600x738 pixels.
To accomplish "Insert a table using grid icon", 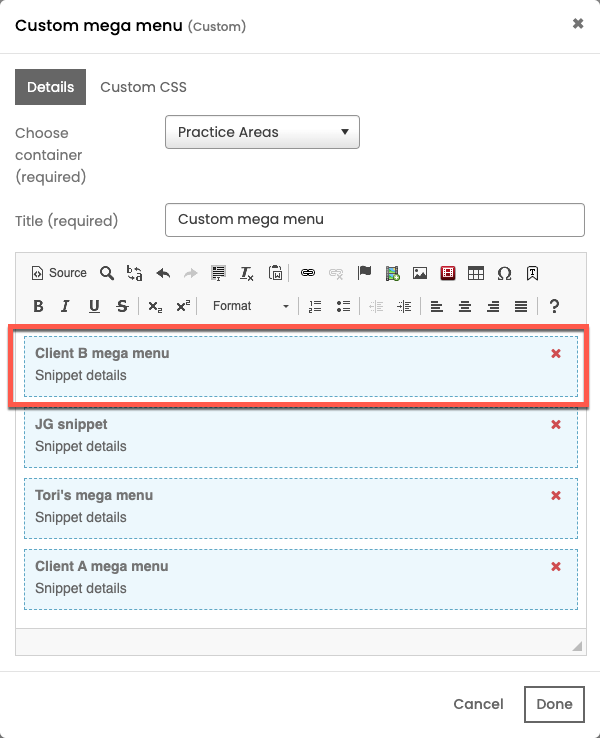I will pos(476,273).
